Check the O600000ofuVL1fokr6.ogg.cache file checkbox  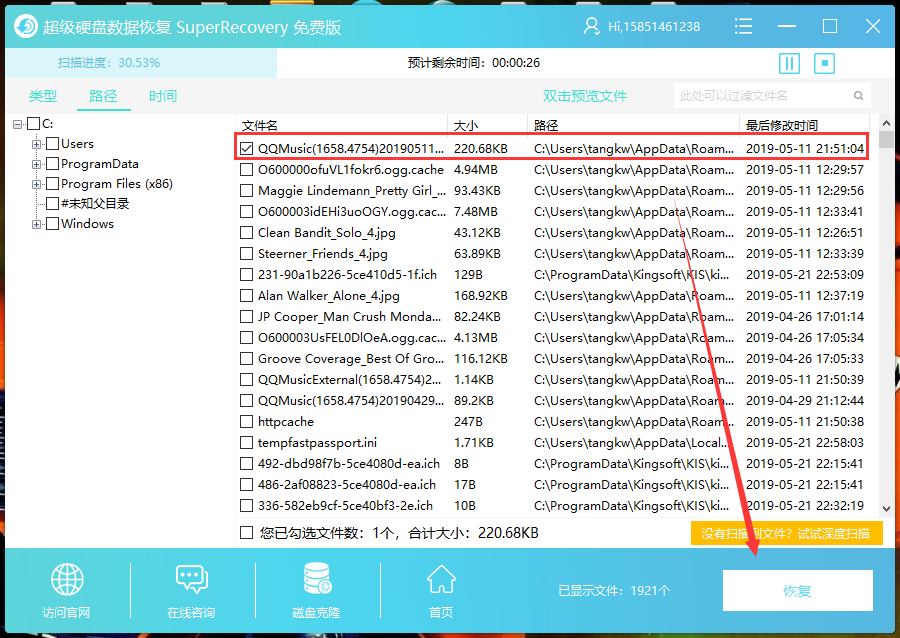[247, 170]
